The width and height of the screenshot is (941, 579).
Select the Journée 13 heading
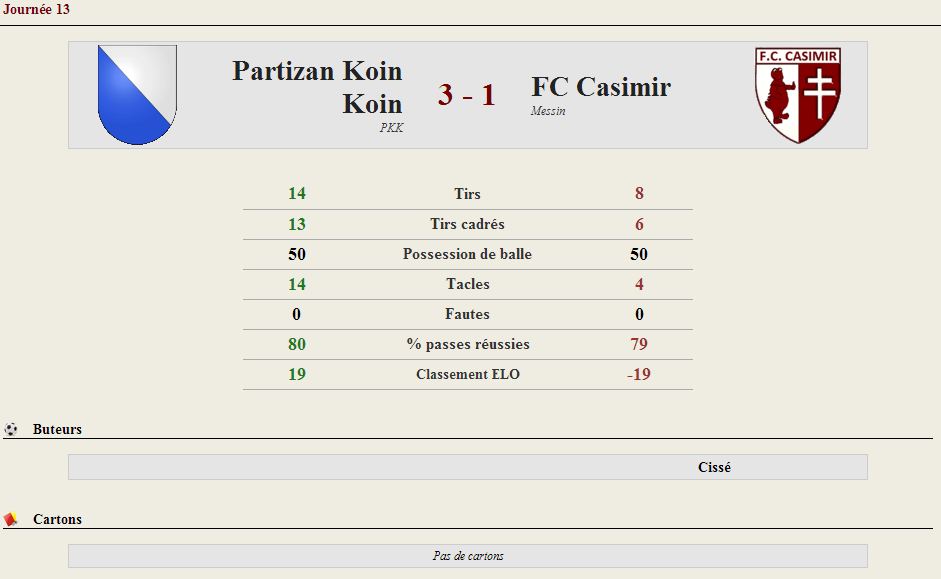[36, 9]
